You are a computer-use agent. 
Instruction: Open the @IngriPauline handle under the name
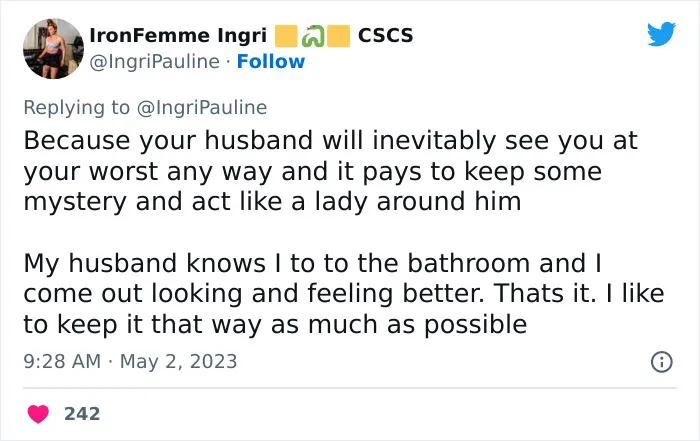154,62
